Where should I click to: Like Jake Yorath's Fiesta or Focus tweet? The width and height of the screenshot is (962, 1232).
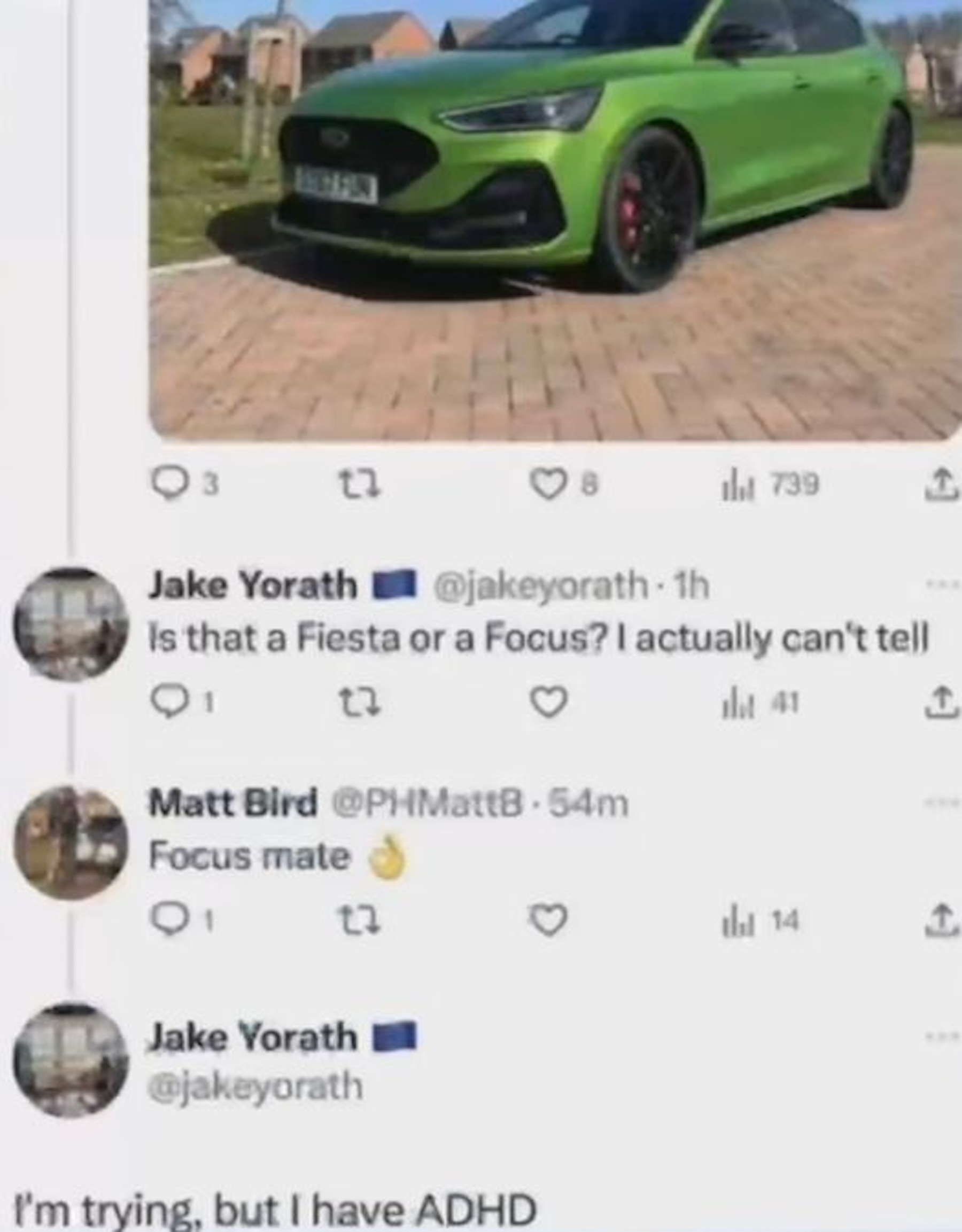point(548,703)
